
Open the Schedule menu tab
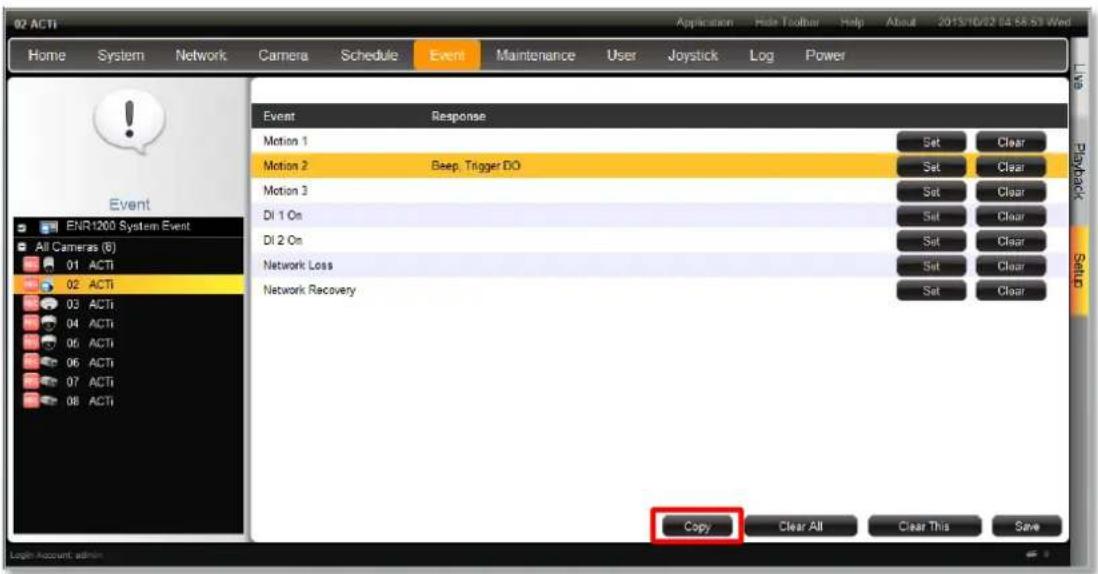[369, 55]
